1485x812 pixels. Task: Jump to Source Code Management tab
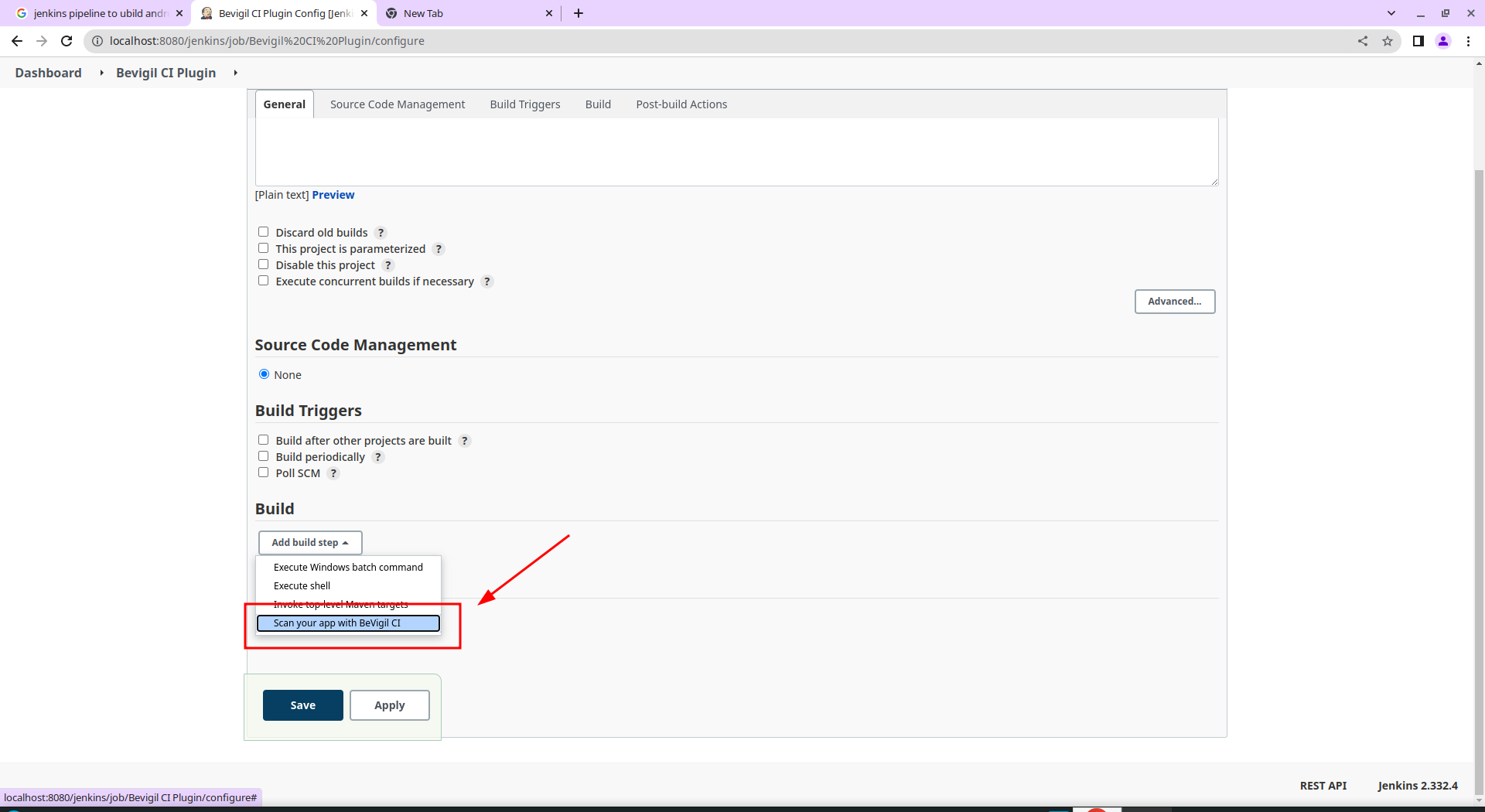[x=398, y=104]
